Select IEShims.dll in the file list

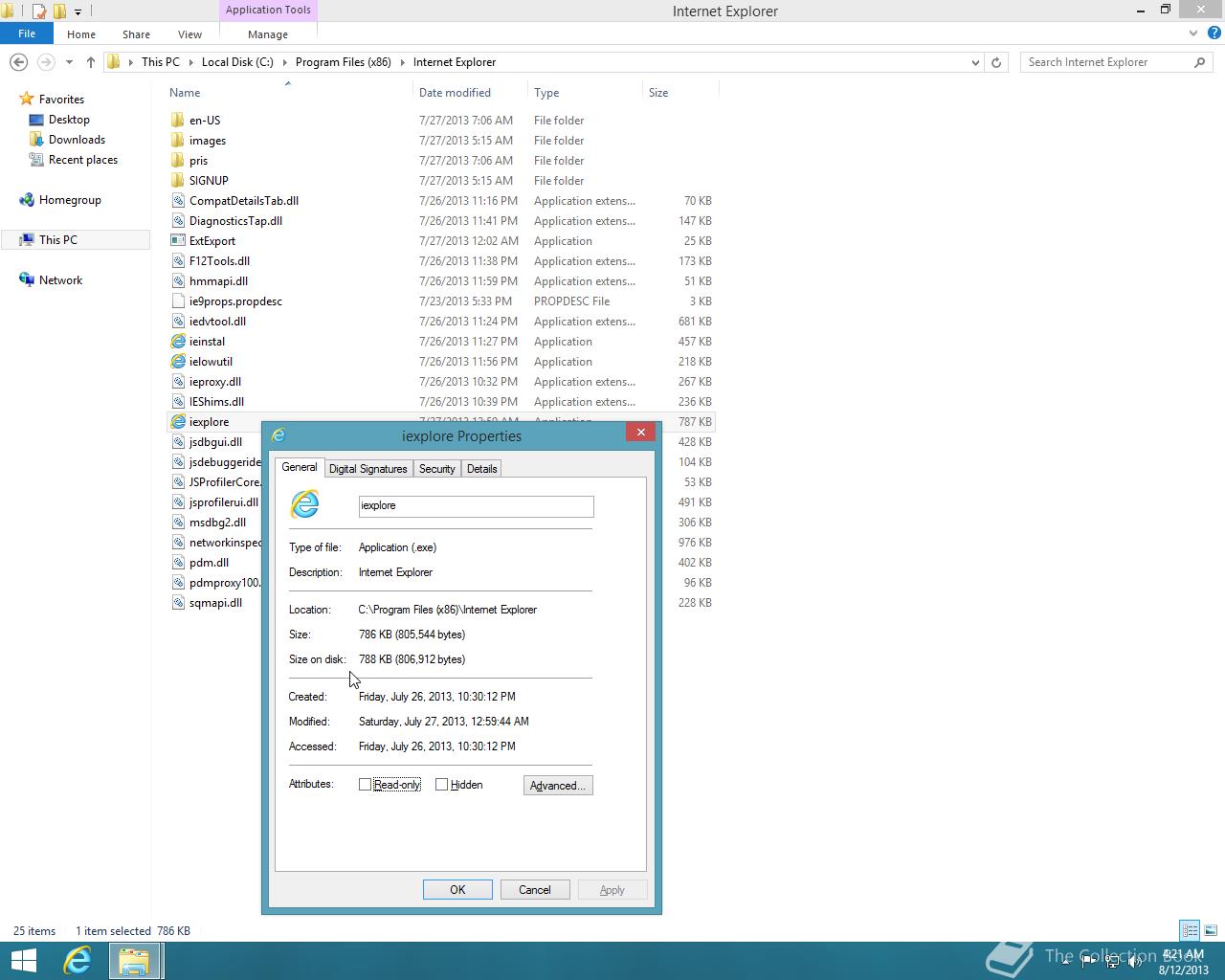tap(216, 402)
